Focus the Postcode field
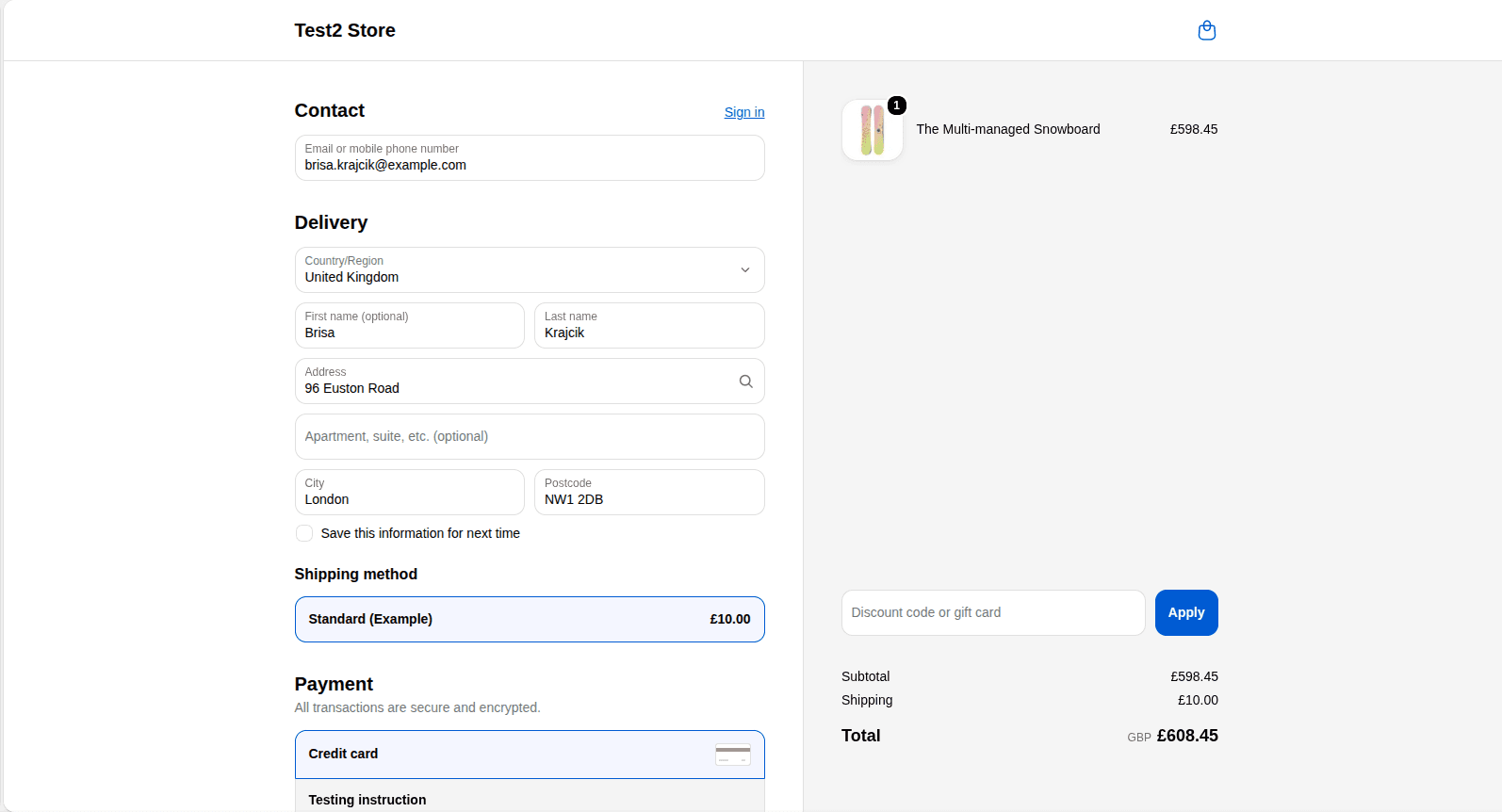 point(649,492)
